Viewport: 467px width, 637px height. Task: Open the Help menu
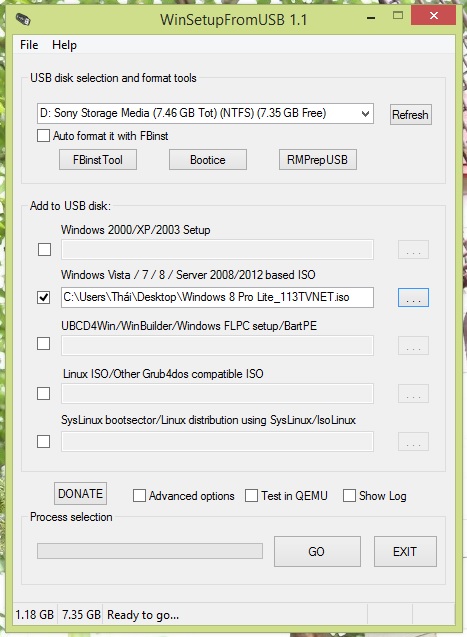coord(64,45)
